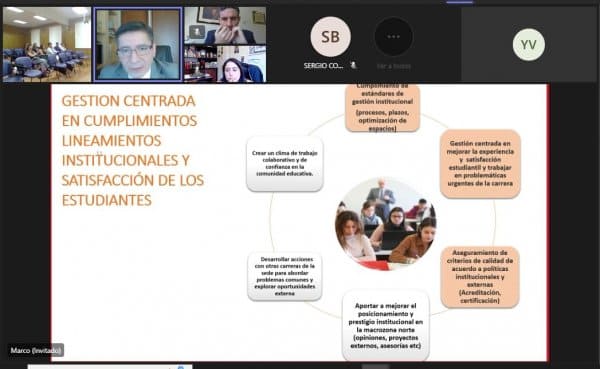Click the 'Ver a todos' label
This screenshot has width=600, height=369.
(394, 66)
